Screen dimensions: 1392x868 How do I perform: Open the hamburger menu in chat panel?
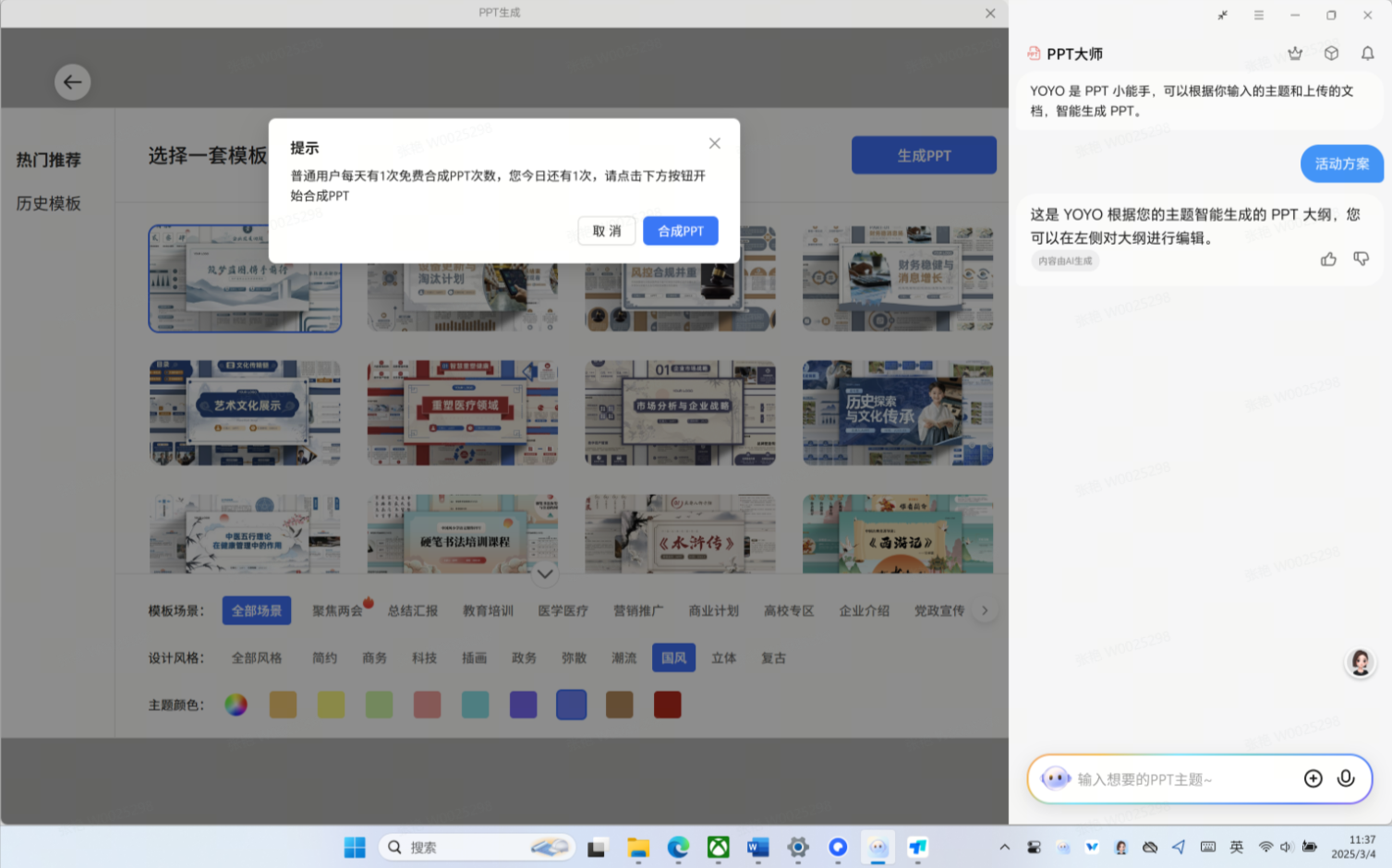tap(1258, 15)
